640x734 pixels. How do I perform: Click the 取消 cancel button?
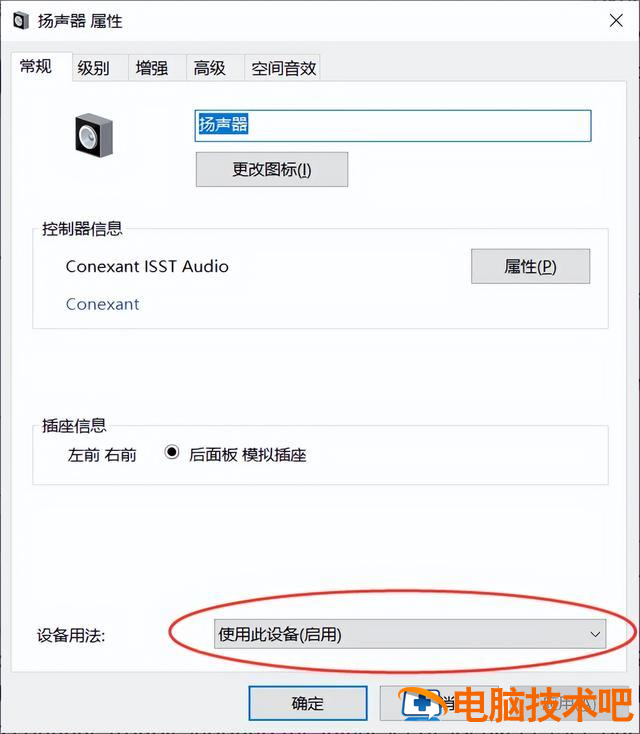[x=439, y=703]
